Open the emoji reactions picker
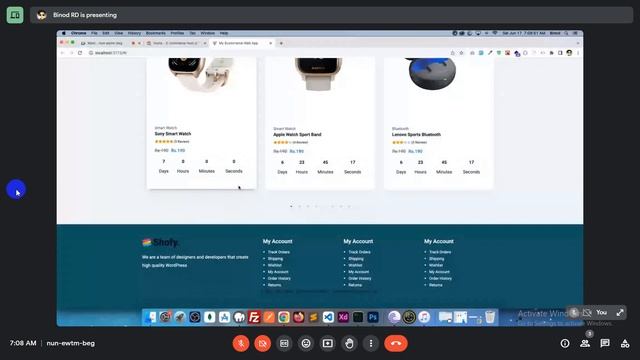The image size is (640, 360). [306, 343]
